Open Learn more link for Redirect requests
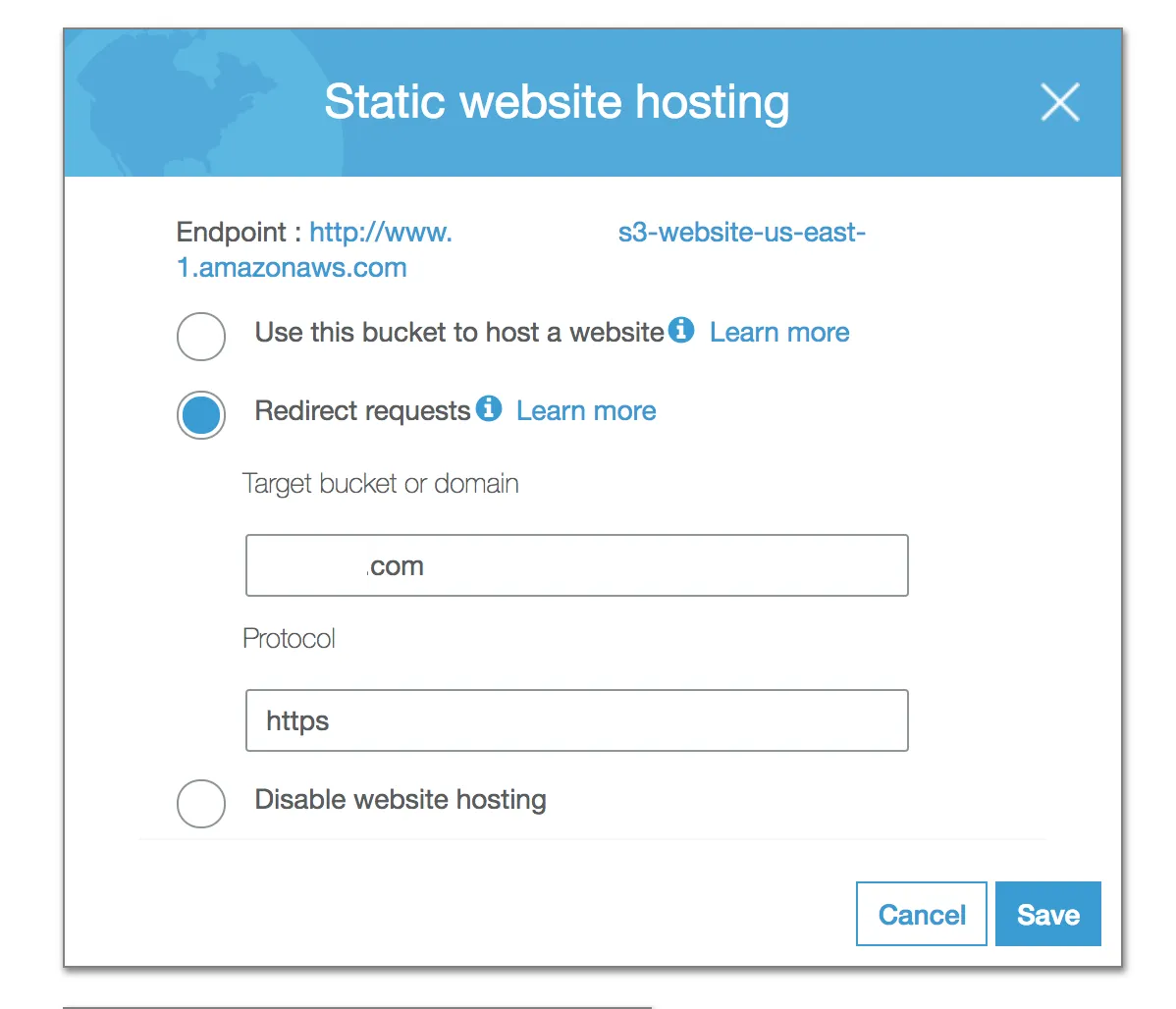Image resolution: width=1176 pixels, height=1009 pixels. click(586, 411)
